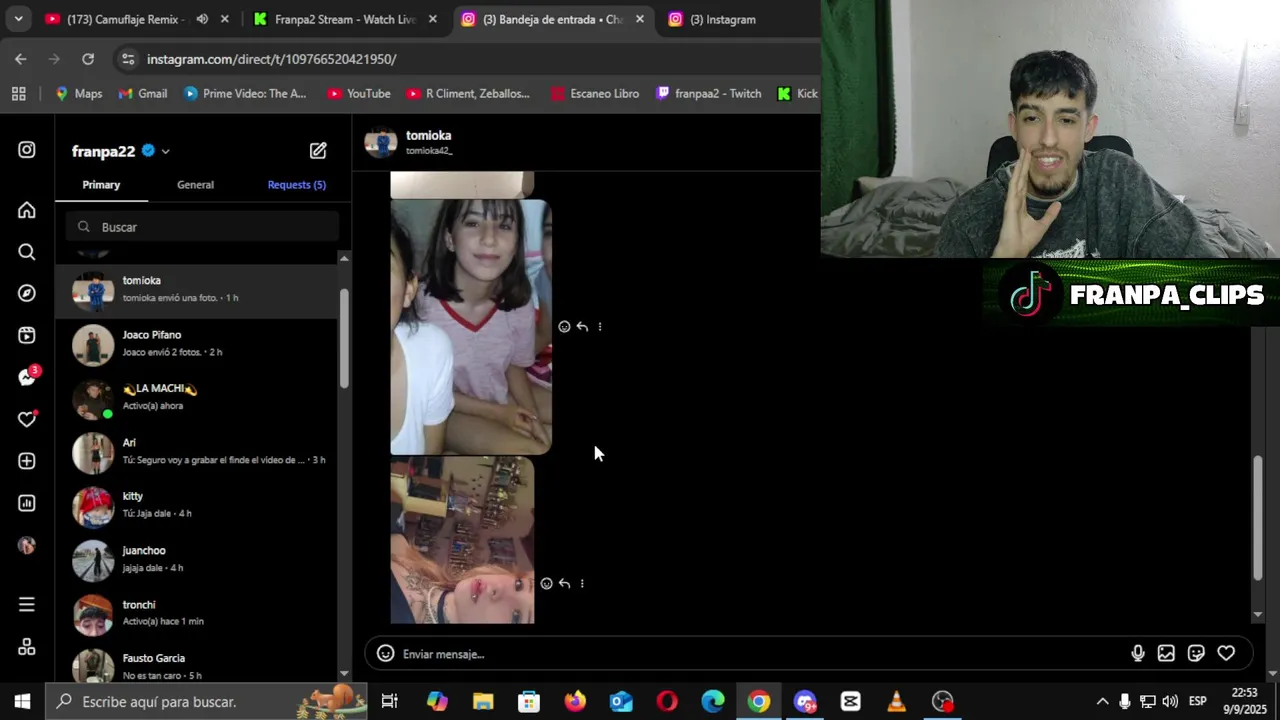
Task: Open more options for lower photo message
Action: (582, 584)
